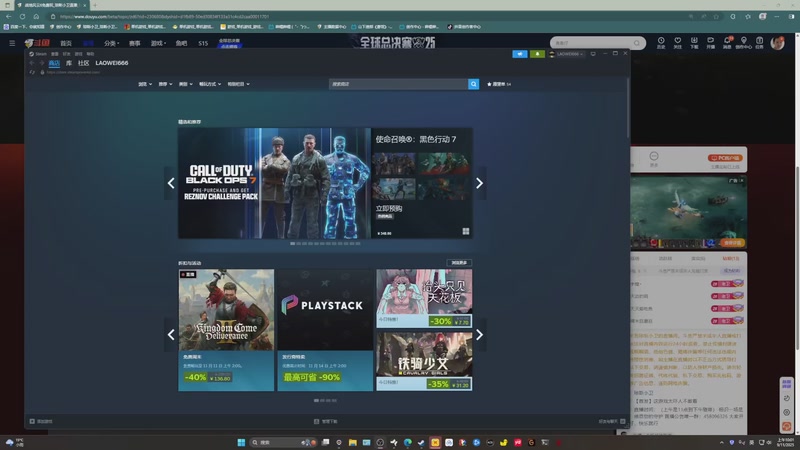
Task: Select first dot of special offers pager
Action: click(316, 401)
